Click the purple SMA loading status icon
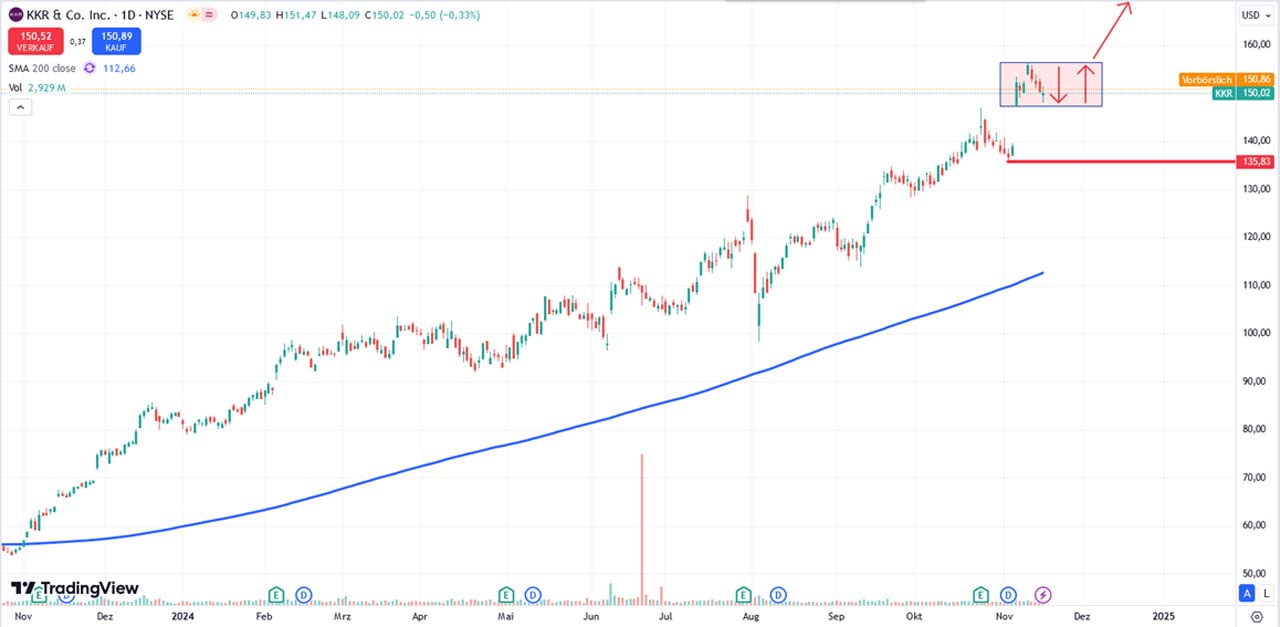 [x=89, y=68]
